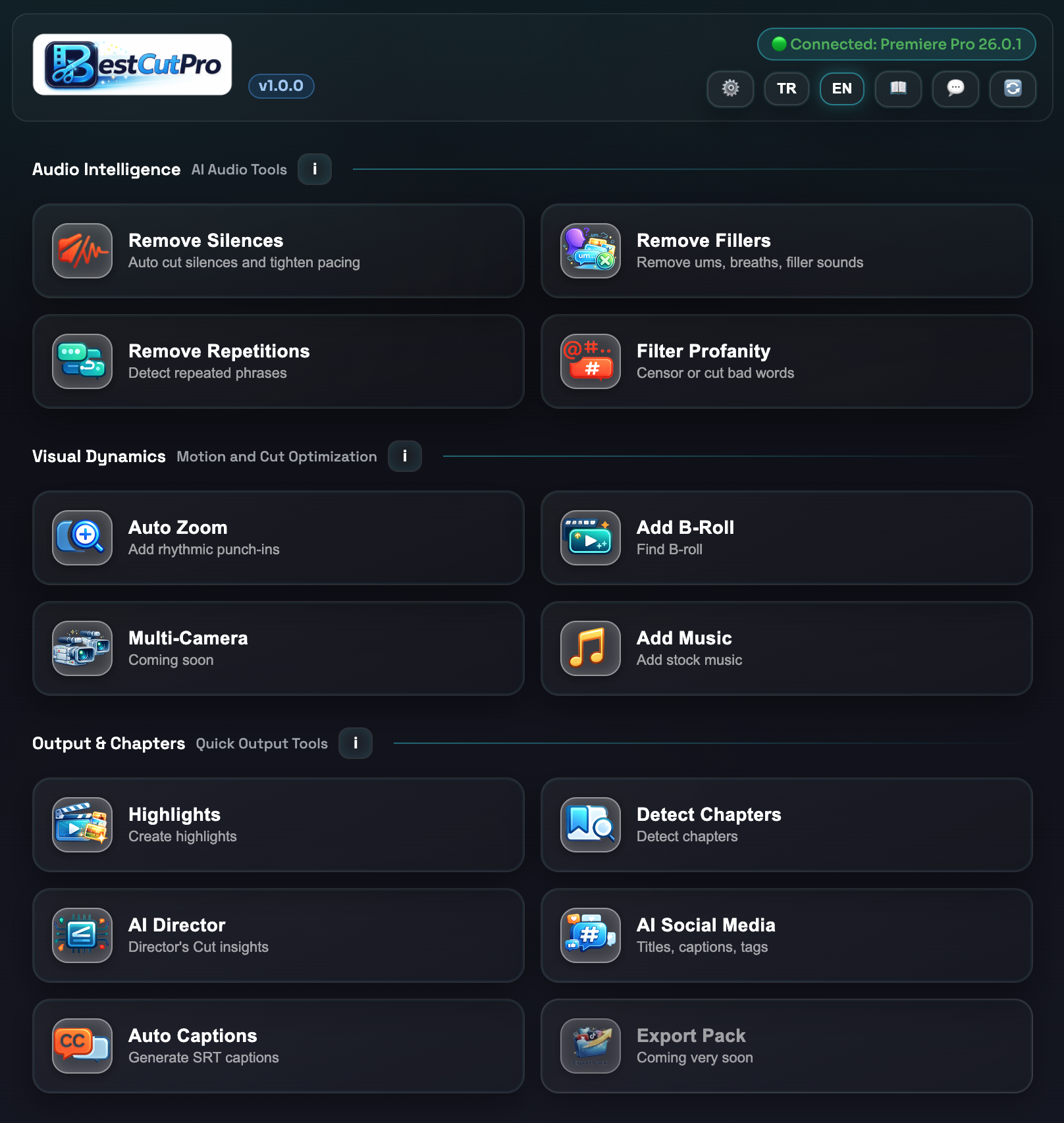Click 'Censor or cut bad words' description

715,373
